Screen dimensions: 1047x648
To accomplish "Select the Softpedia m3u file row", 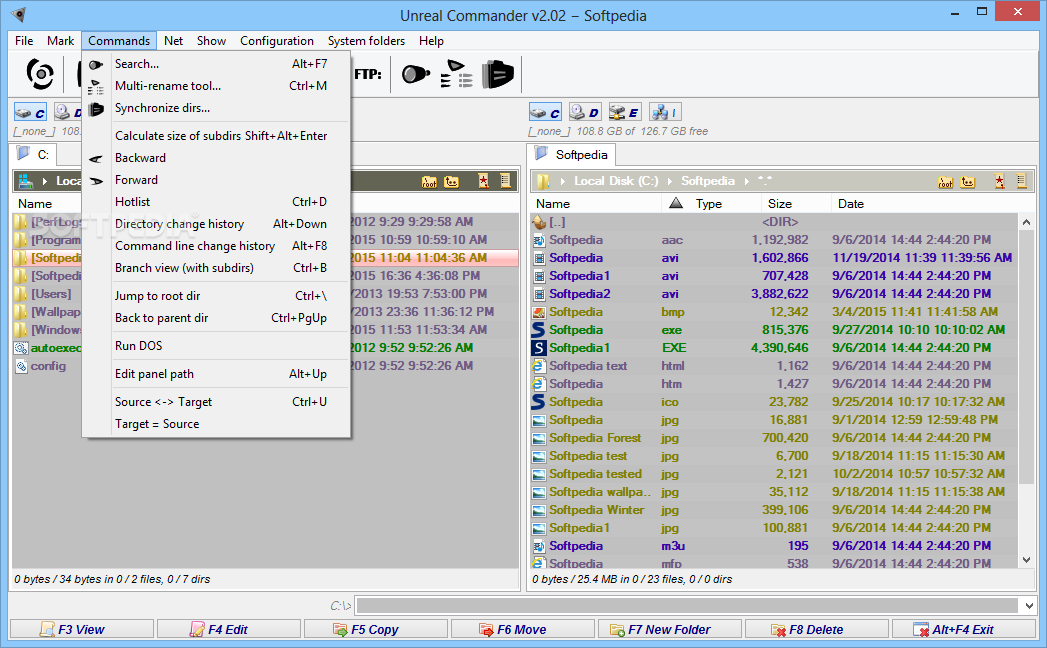I will [775, 546].
